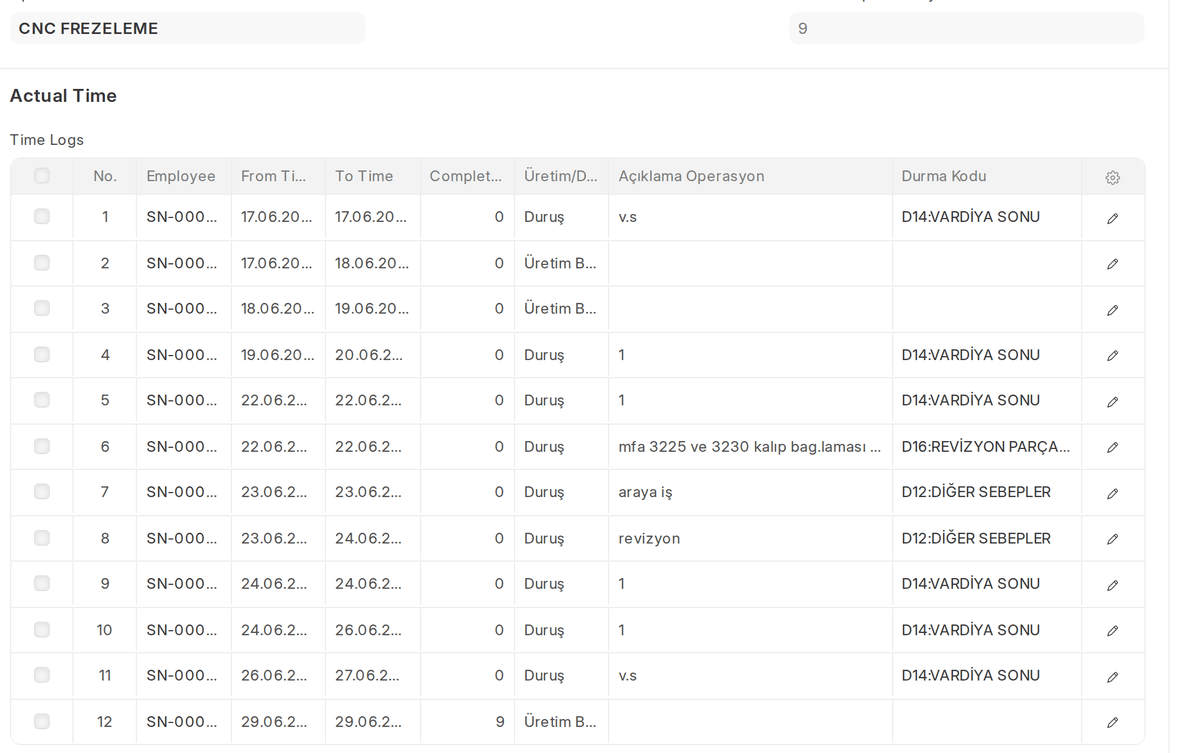Image resolution: width=1200 pixels, height=753 pixels.
Task: Click the From Time cell in row 9
Action: point(278,584)
